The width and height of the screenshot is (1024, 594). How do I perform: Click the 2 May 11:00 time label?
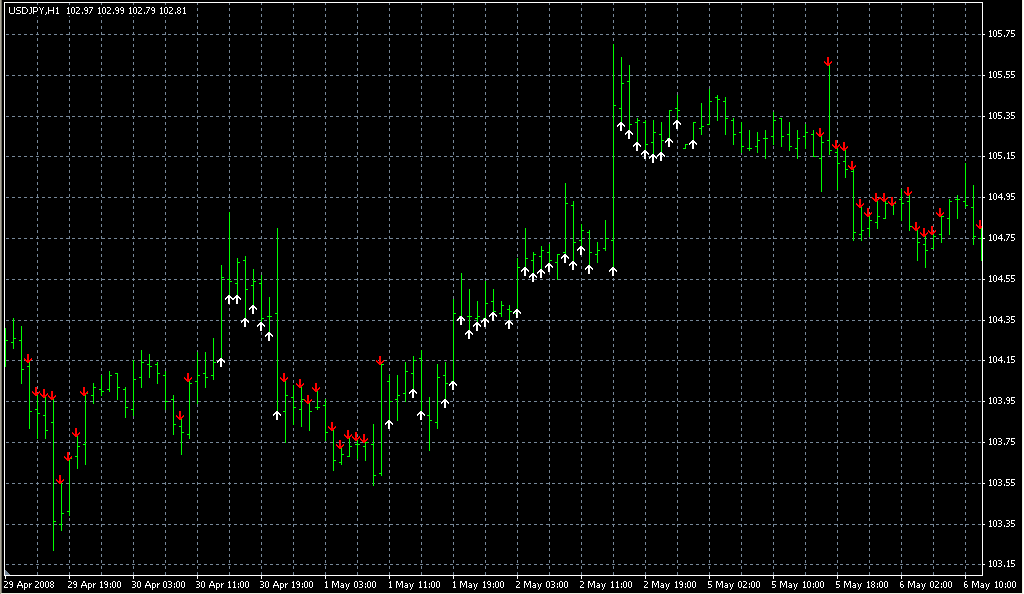(x=606, y=585)
